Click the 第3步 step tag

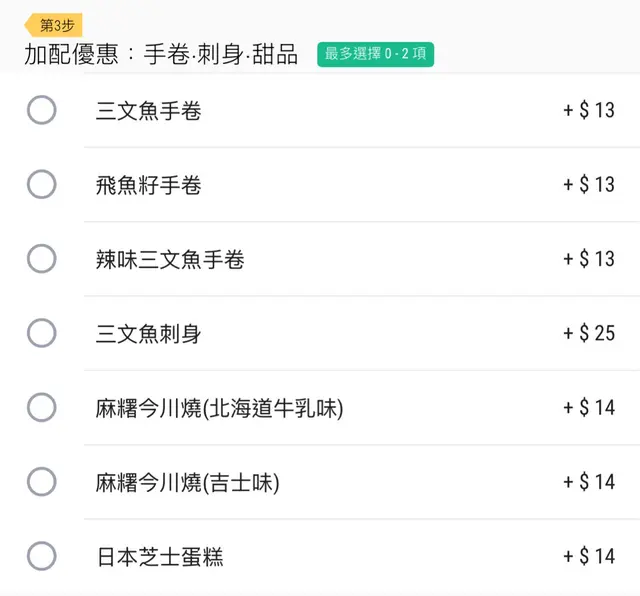55,25
